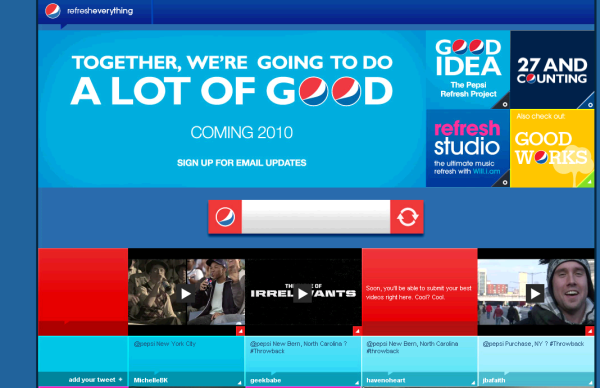
Task: Open MichelleBK user name
Action: [x=151, y=380]
